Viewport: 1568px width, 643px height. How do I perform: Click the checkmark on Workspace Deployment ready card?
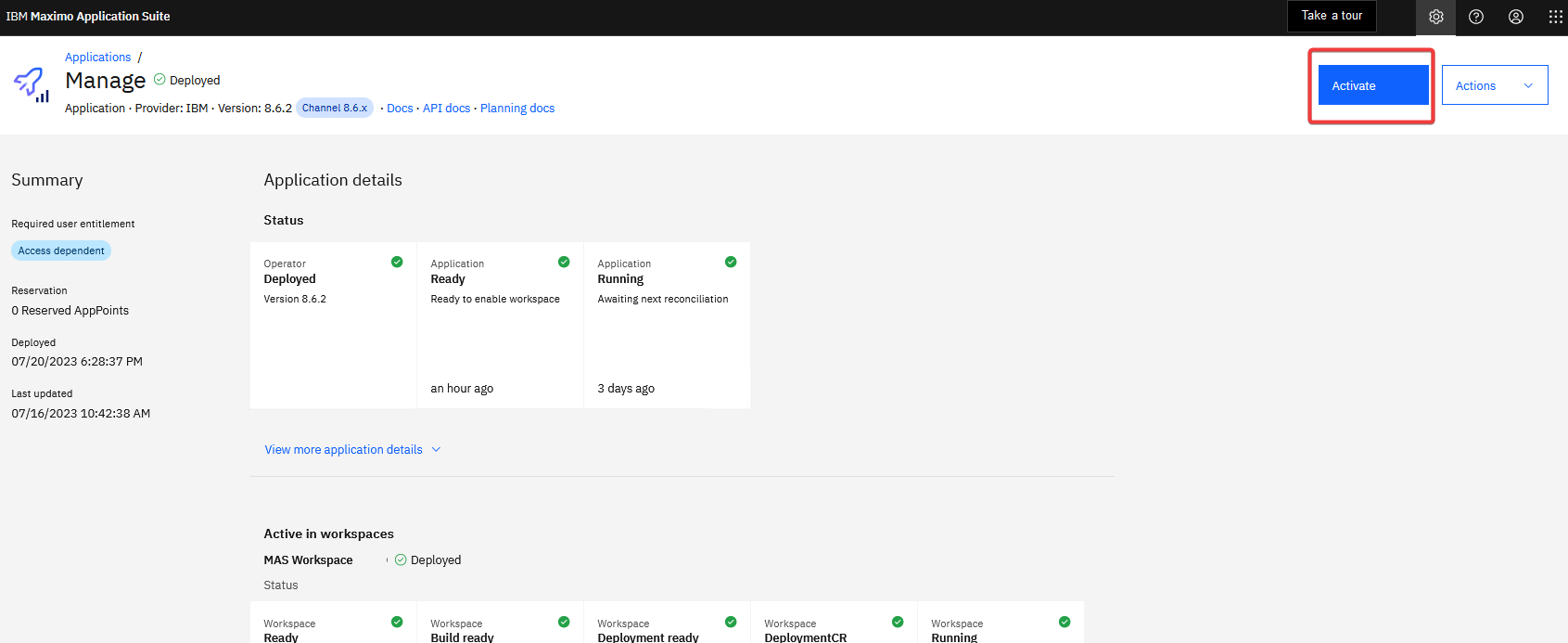pyautogui.click(x=731, y=622)
